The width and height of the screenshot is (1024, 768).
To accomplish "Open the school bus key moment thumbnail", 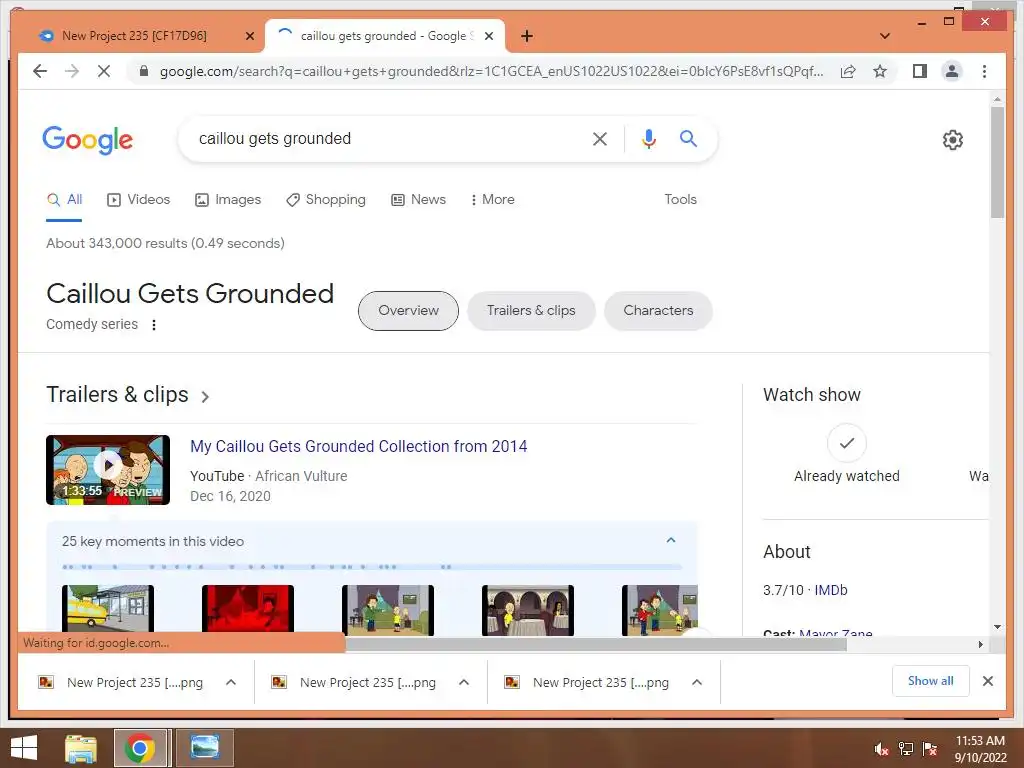I will click(x=108, y=610).
